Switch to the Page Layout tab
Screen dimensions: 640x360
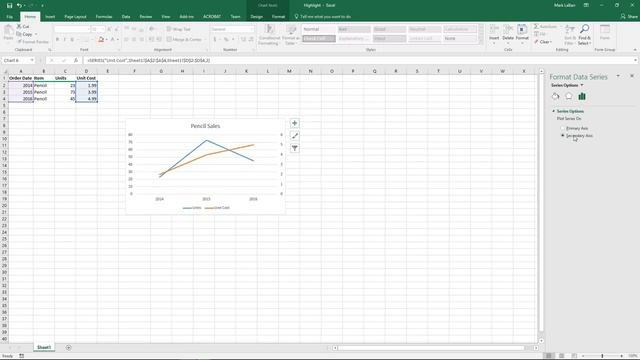[76, 17]
